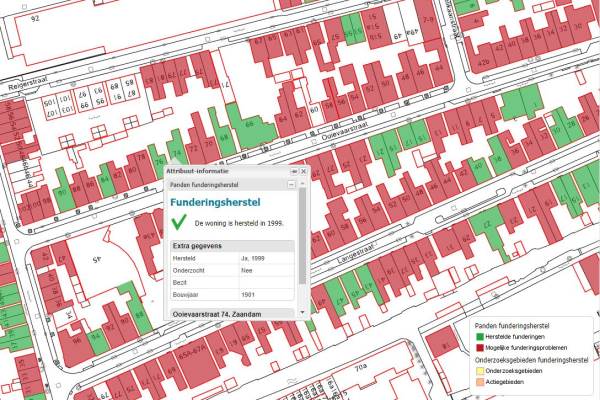The width and height of the screenshot is (600, 400).
Task: Click the Funderingsherstel heading in the popup
Action: click(215, 203)
